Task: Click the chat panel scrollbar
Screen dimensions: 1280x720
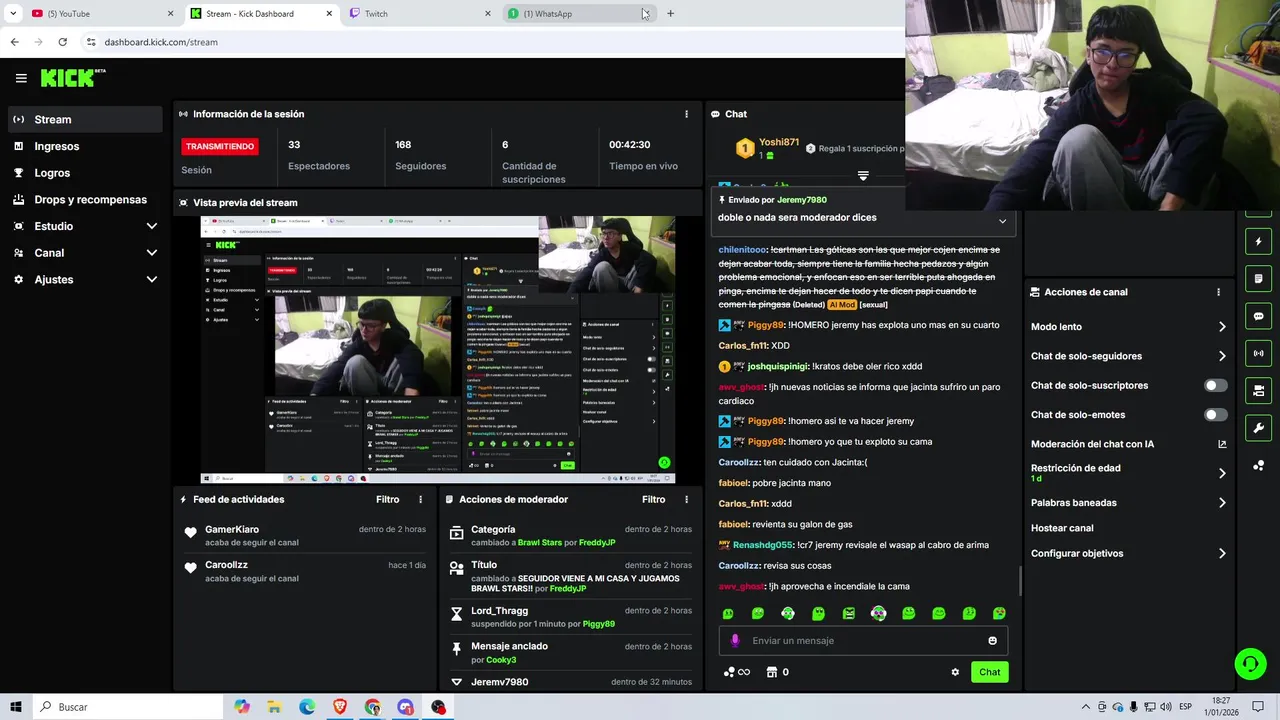Action: (1020, 580)
